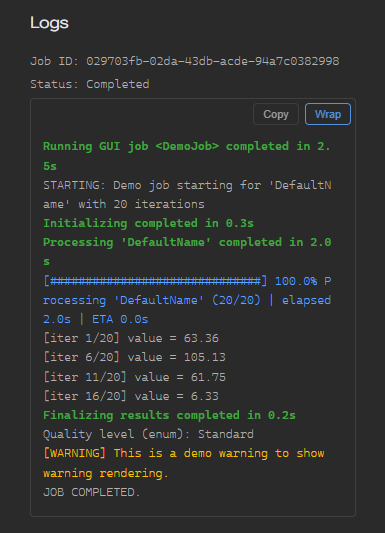Click 'Quality level (enum): Standard' line
The width and height of the screenshot is (385, 533).
148,434
